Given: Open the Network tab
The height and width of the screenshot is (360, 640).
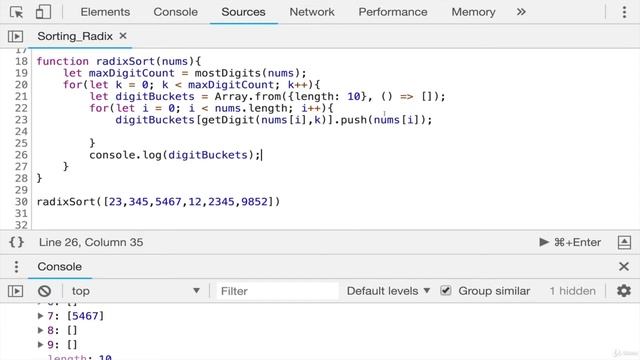Looking at the screenshot, I should click(x=312, y=12).
